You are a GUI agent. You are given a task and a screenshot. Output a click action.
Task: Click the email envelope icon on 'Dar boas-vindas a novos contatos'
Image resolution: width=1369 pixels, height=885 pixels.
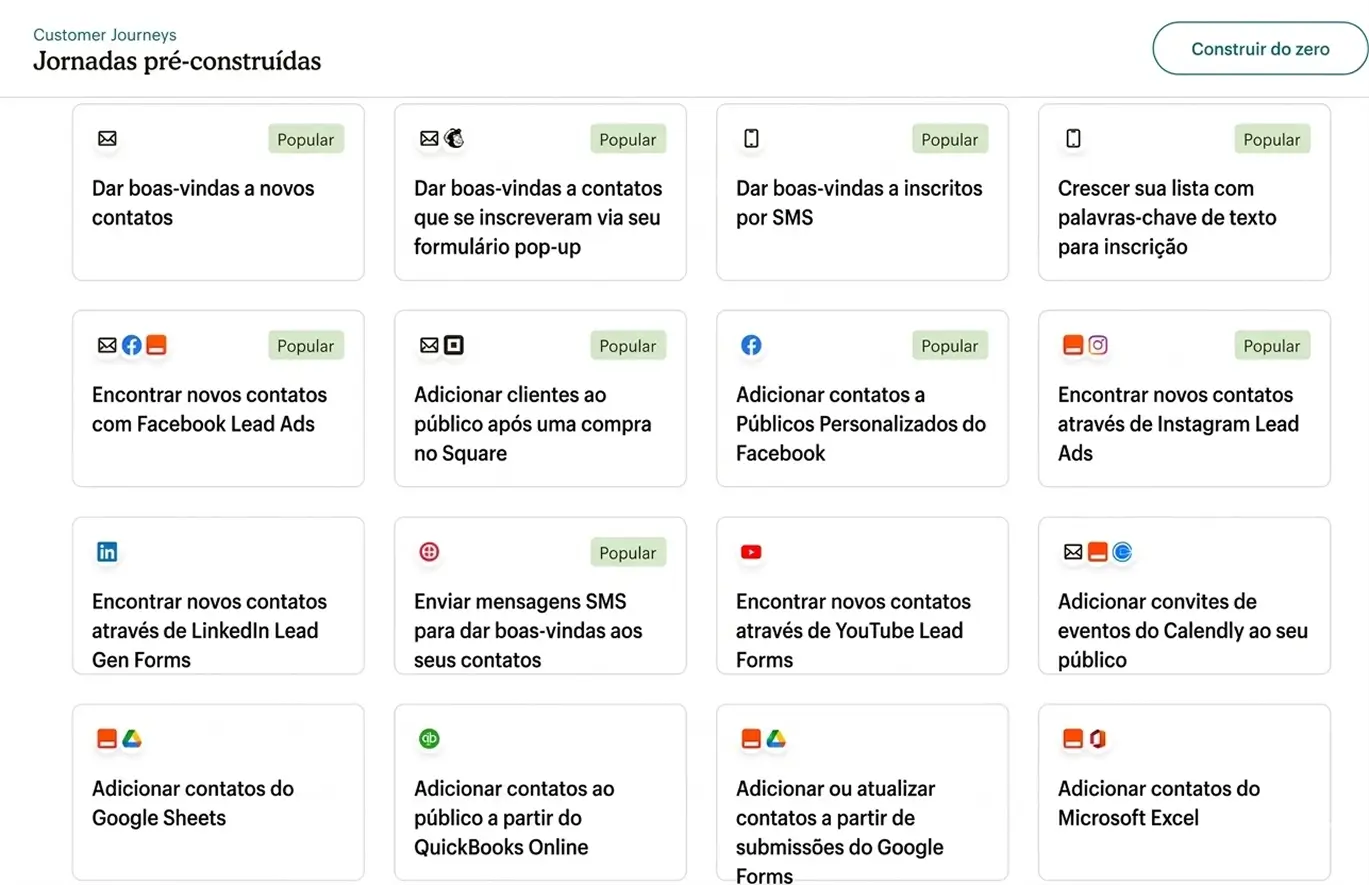click(x=107, y=140)
